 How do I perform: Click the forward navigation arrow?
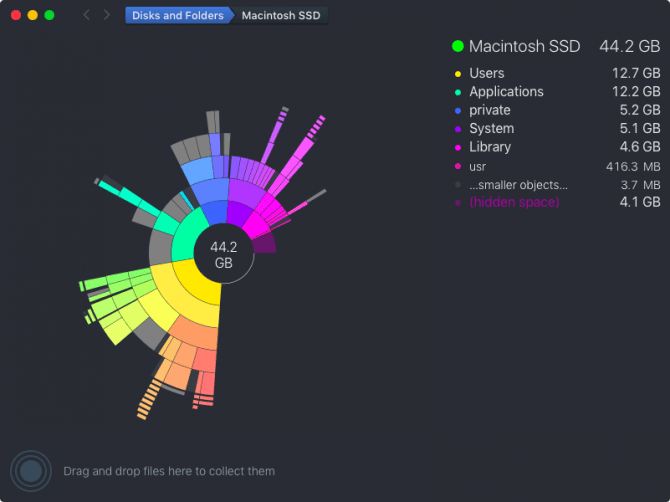tap(107, 15)
